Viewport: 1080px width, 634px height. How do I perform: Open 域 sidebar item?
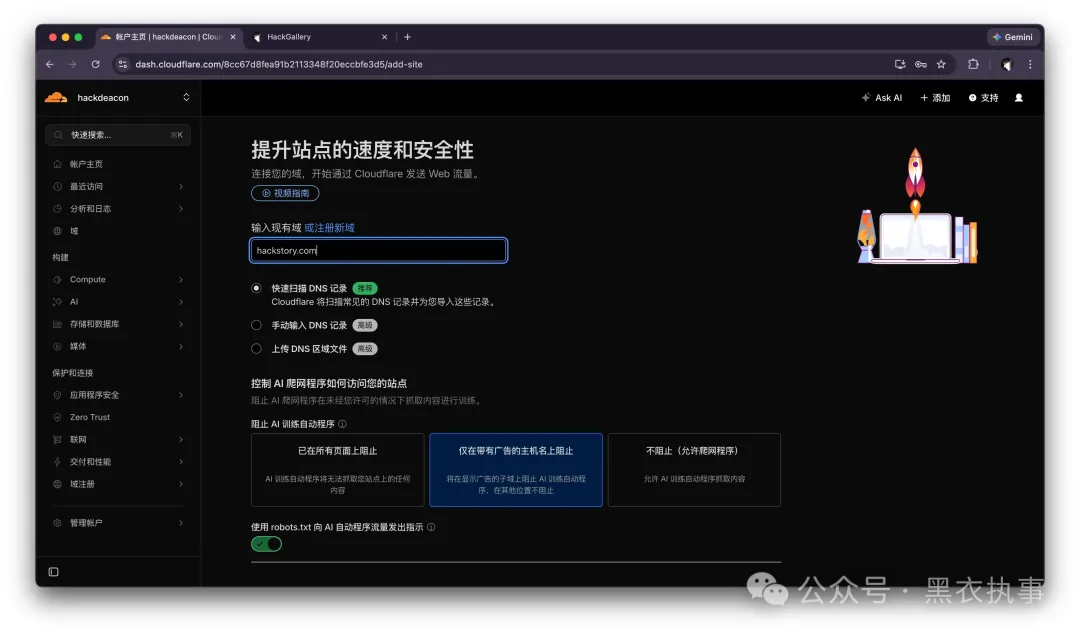coord(118,231)
